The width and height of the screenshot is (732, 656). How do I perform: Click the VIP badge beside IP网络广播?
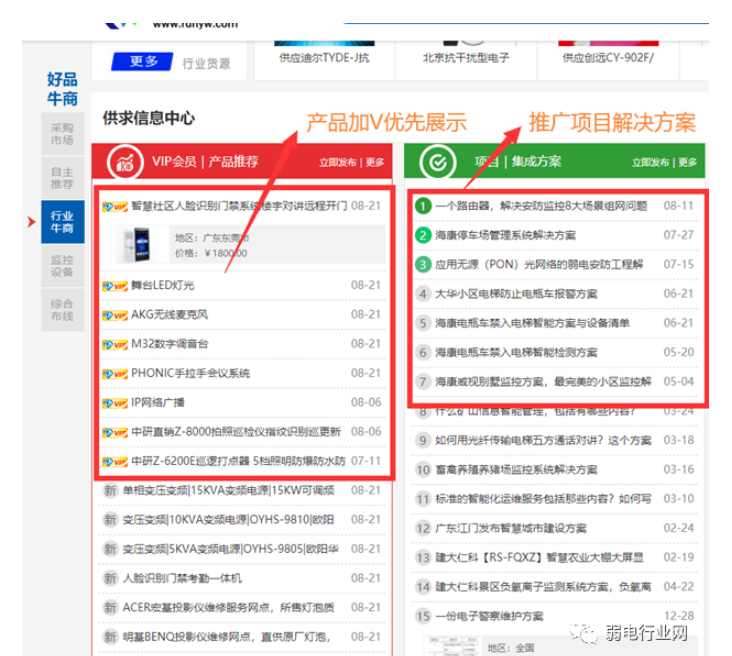point(114,403)
